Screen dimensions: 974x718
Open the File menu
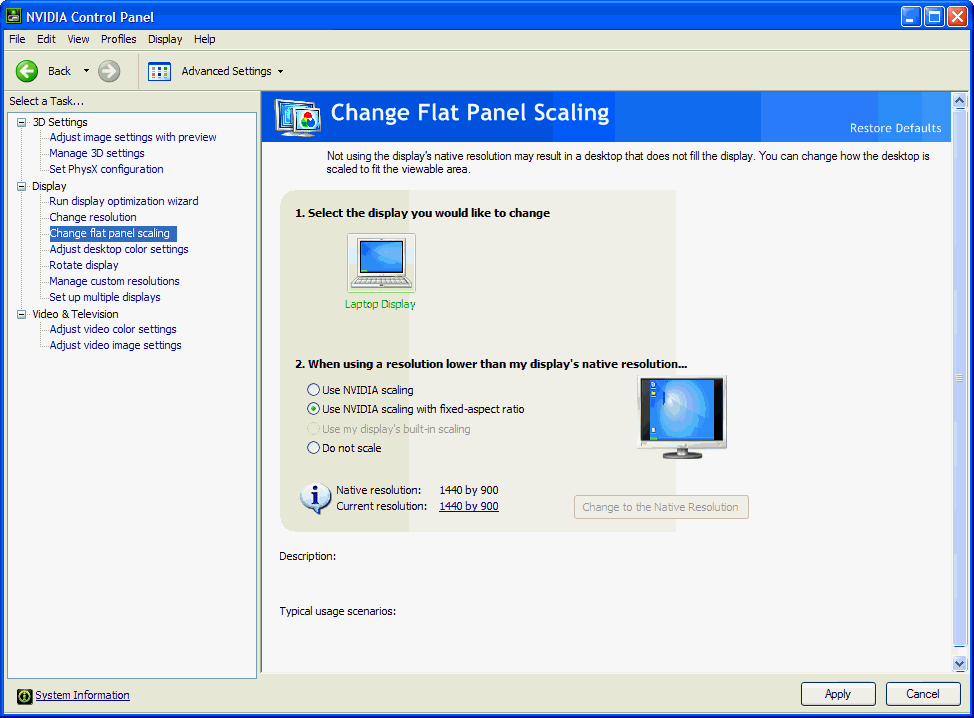tap(17, 39)
